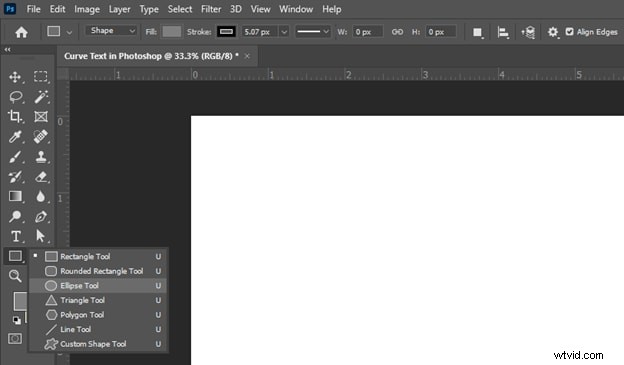Image resolution: width=624 pixels, height=365 pixels.
Task: Toggle the Quick Mask mode icon
Action: point(15,339)
